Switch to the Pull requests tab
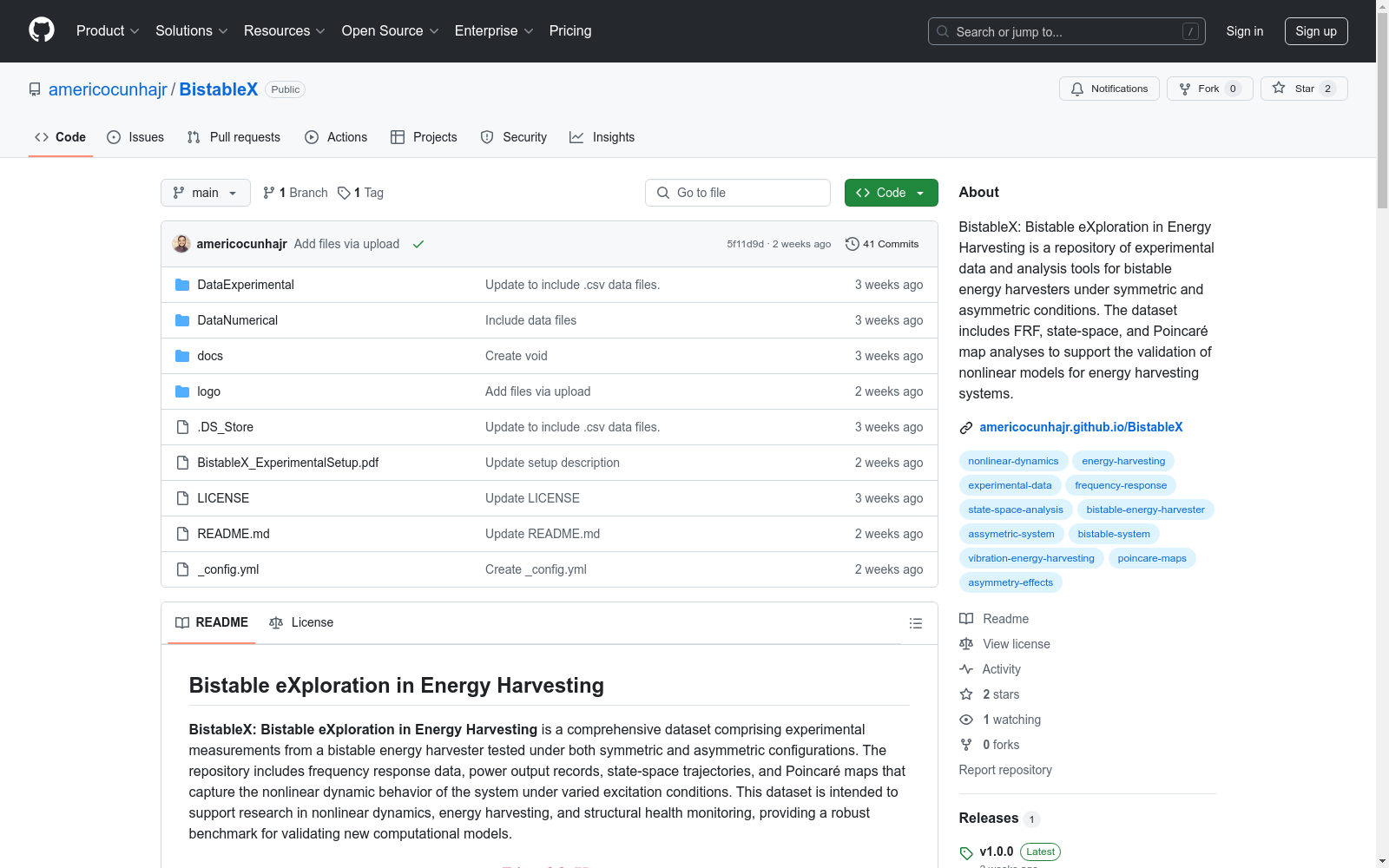The image size is (1389, 868). pyautogui.click(x=234, y=137)
